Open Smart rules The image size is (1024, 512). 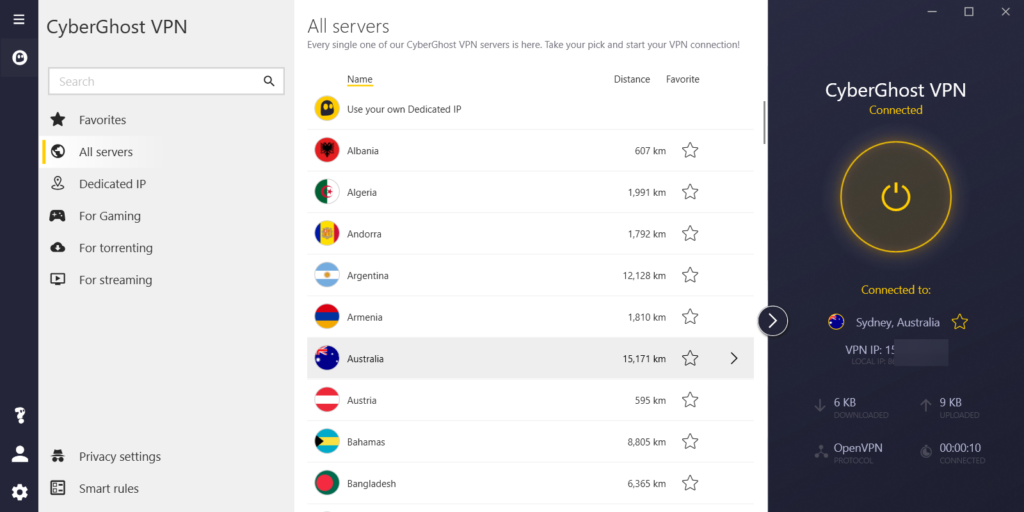point(108,489)
